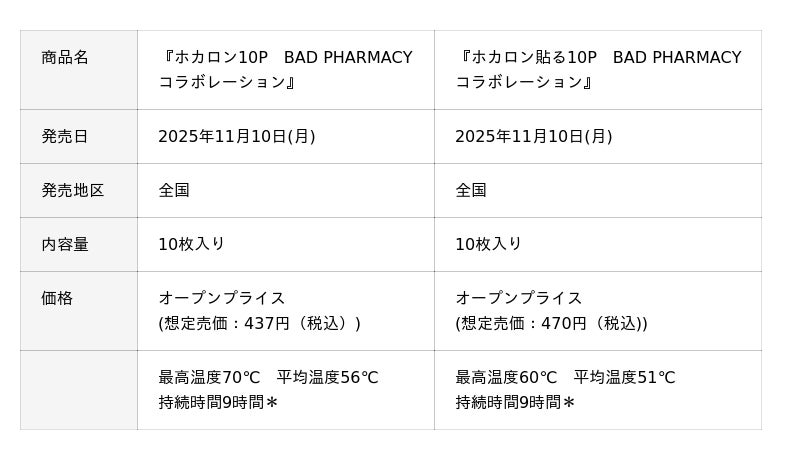Select the 内容量 row header
Screen dimensions: 800x460
click(65, 245)
